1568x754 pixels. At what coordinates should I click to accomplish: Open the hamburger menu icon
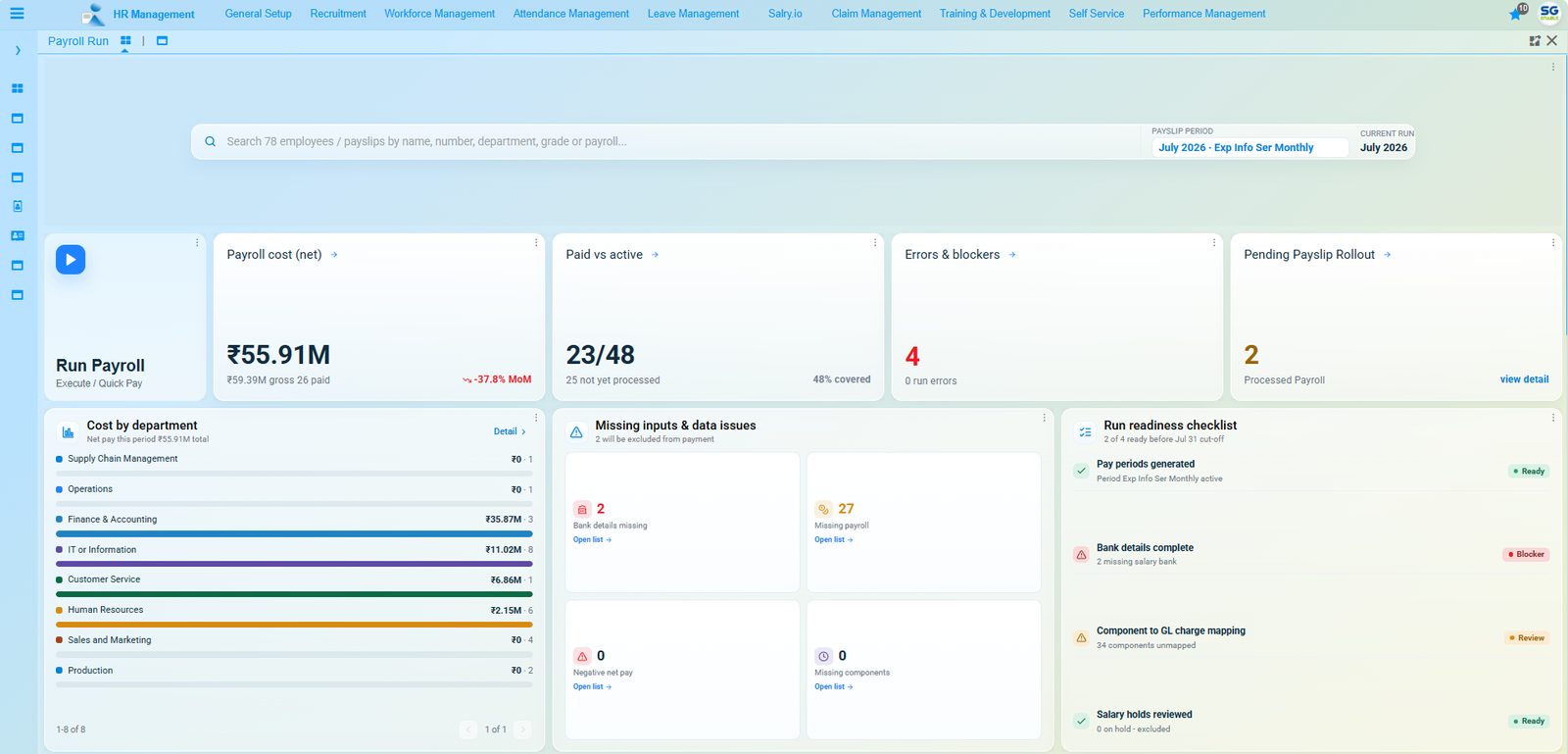click(x=17, y=14)
